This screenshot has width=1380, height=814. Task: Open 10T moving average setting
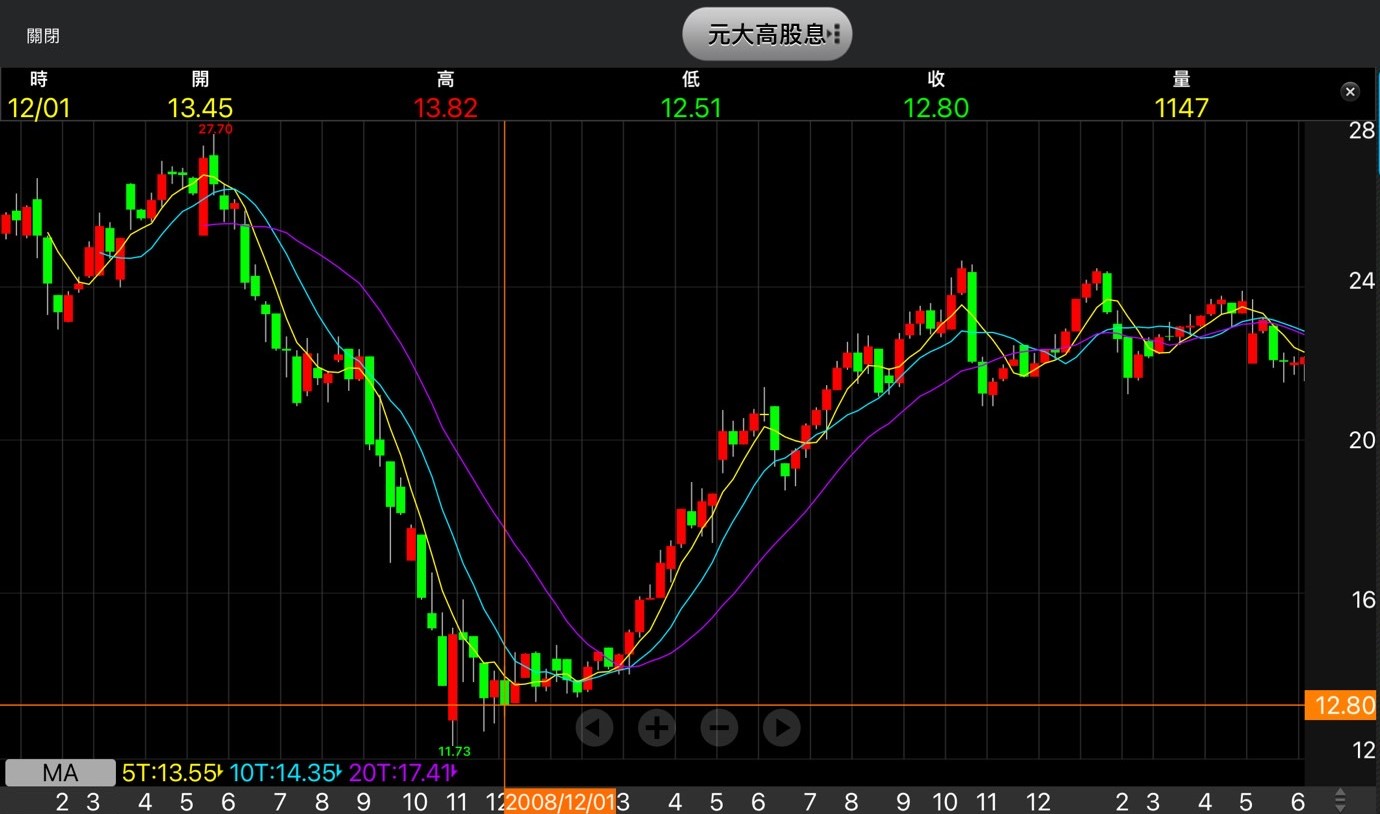[286, 773]
